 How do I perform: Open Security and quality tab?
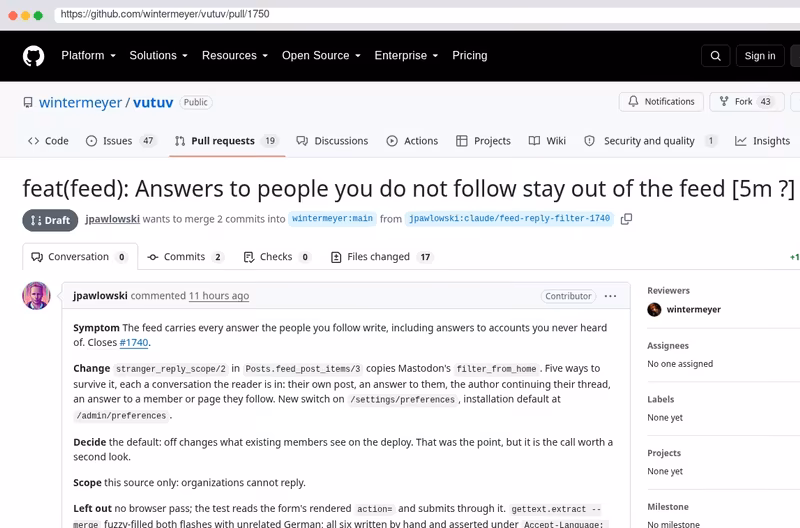(651, 141)
